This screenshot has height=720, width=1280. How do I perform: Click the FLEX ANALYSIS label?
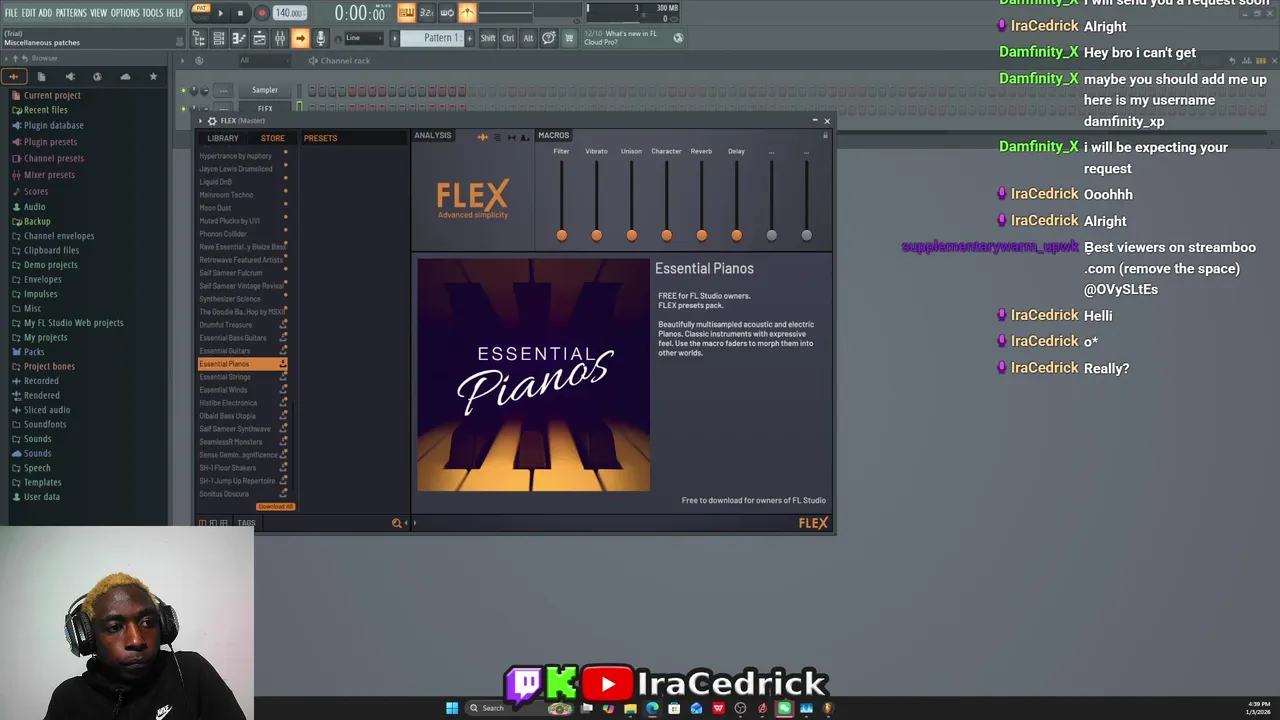click(433, 136)
